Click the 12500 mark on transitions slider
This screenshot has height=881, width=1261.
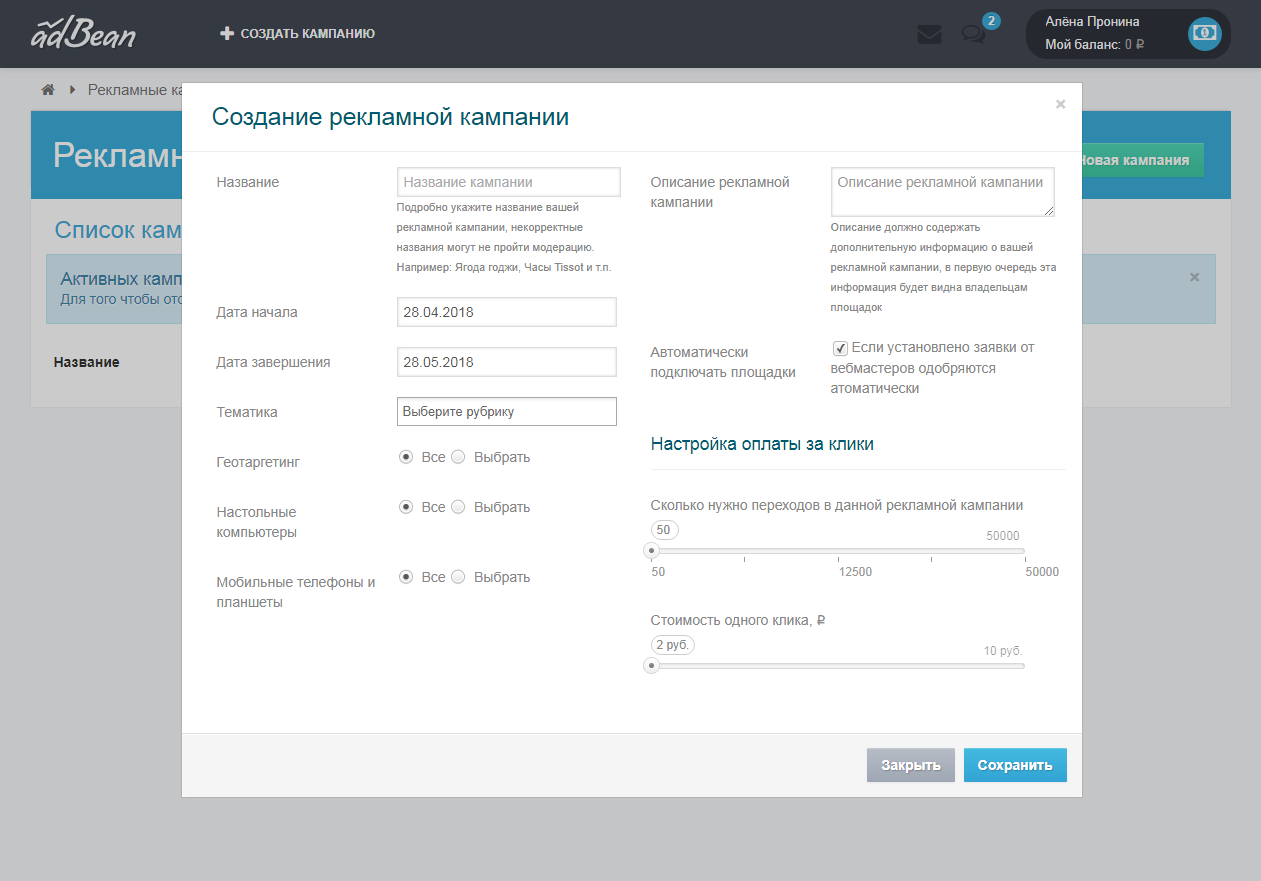point(855,572)
